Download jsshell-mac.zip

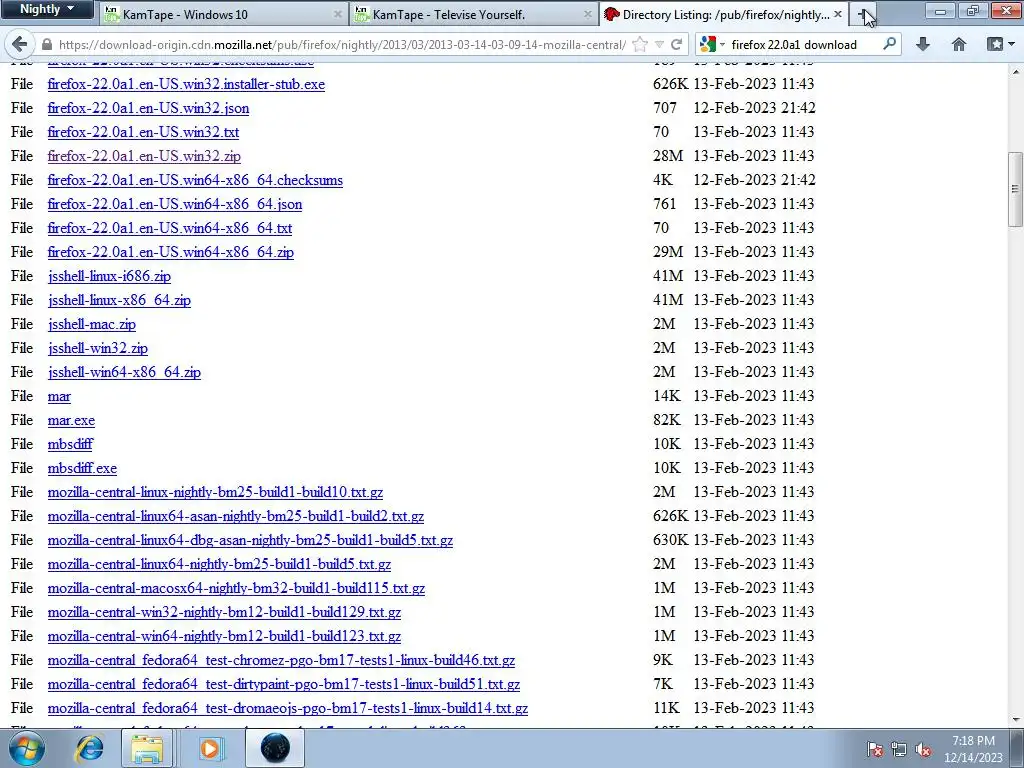click(91, 325)
